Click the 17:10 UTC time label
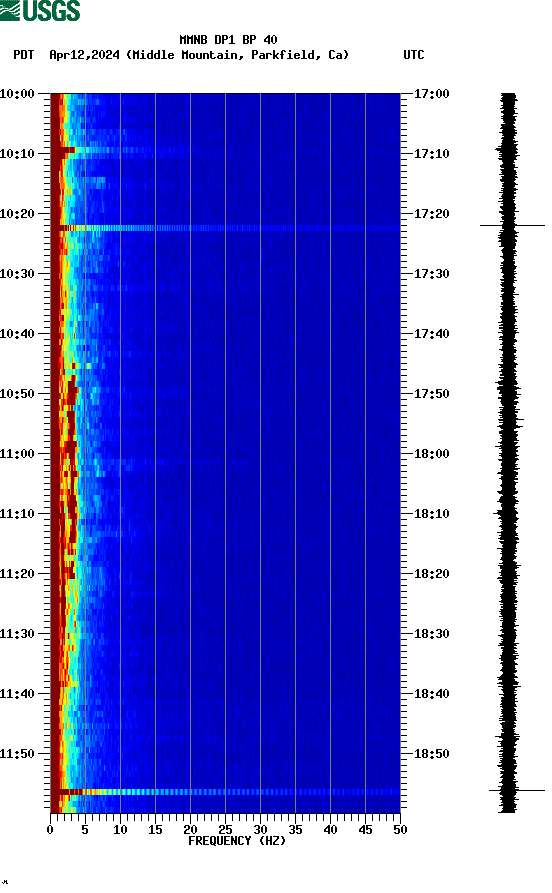Viewport: 552px width, 893px height. pyautogui.click(x=432, y=154)
